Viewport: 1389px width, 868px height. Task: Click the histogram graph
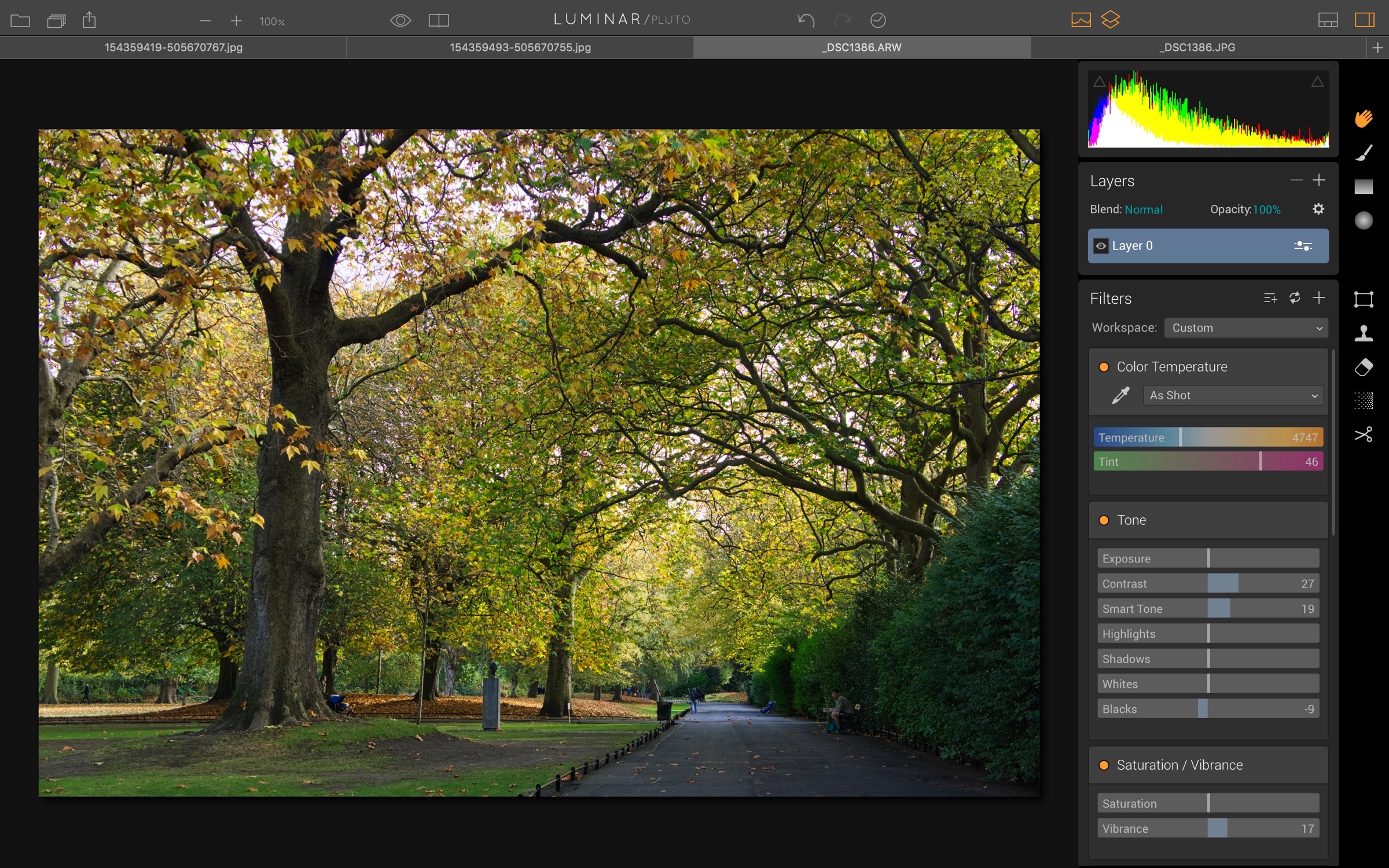(x=1208, y=109)
